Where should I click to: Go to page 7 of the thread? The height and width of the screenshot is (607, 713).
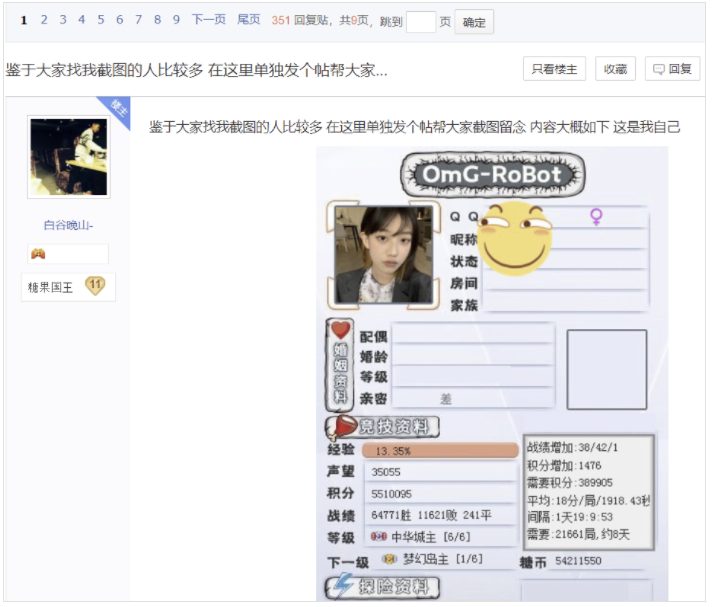tap(138, 20)
